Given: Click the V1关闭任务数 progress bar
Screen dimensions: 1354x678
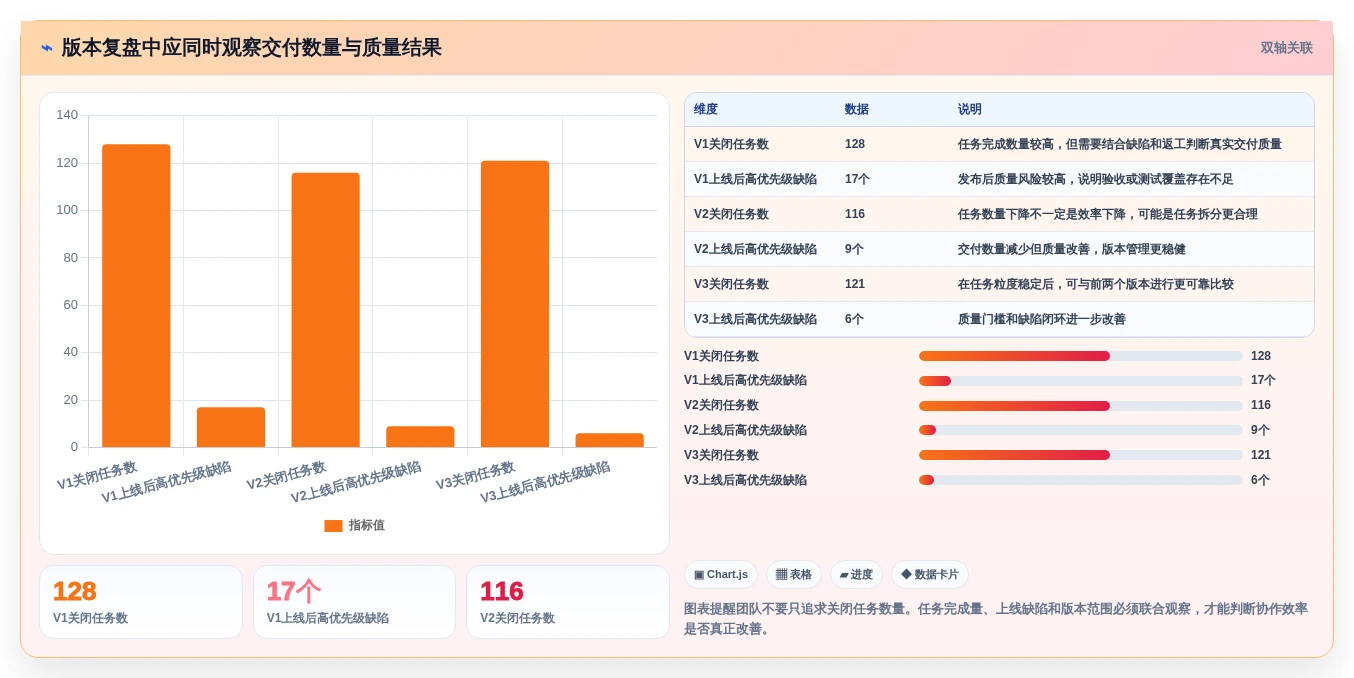Looking at the screenshot, I should pos(1081,356).
